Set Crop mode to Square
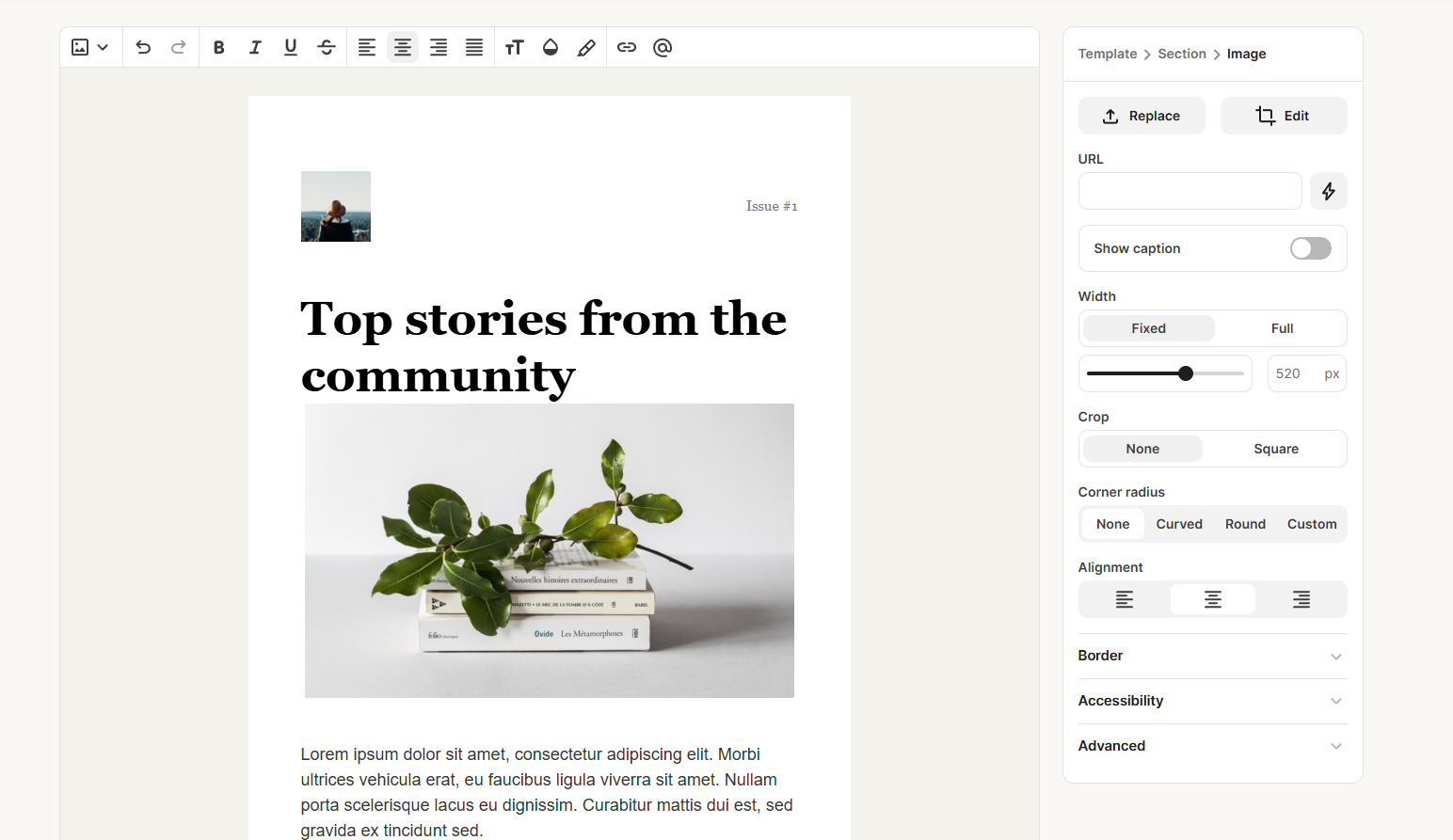The height and width of the screenshot is (840, 1453). pyautogui.click(x=1276, y=449)
